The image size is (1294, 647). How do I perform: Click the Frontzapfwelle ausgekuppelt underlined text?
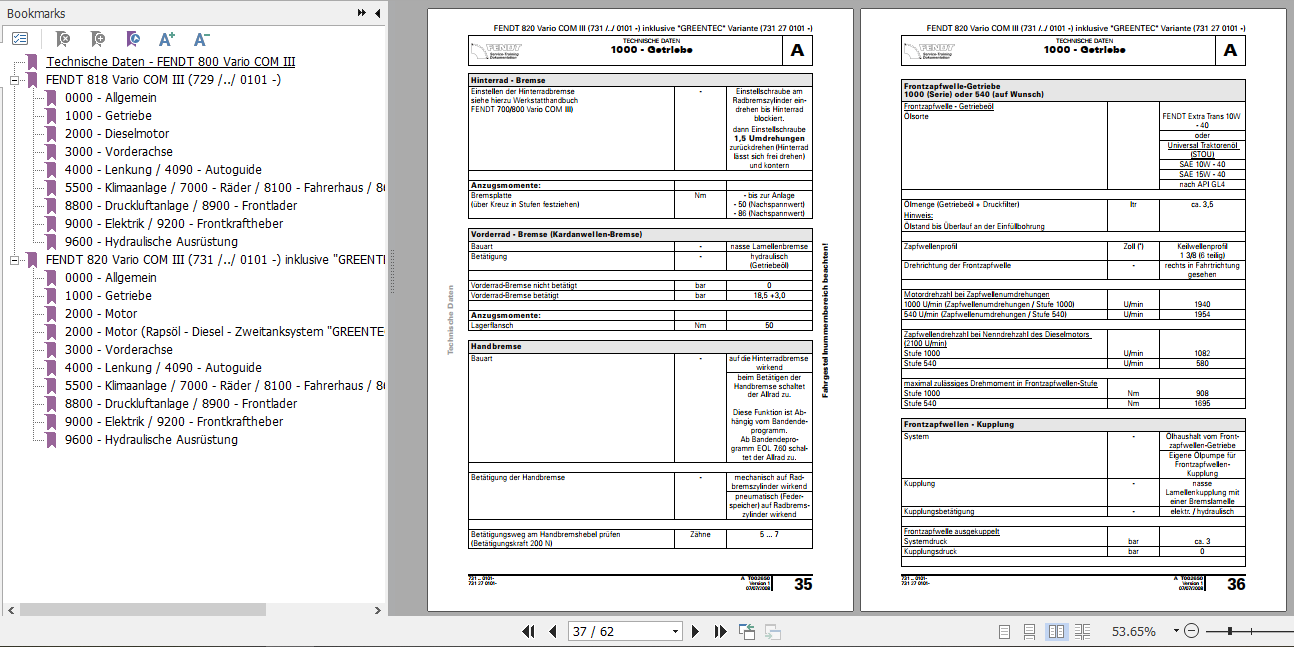click(x=951, y=531)
